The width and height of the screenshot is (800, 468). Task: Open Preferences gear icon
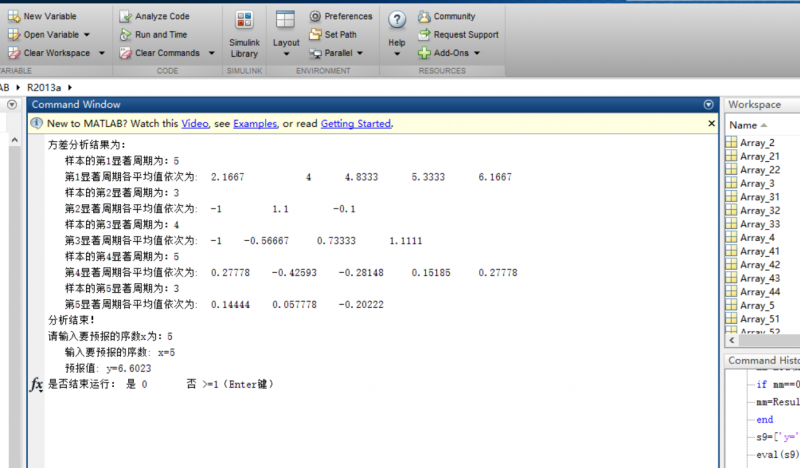coord(315,17)
